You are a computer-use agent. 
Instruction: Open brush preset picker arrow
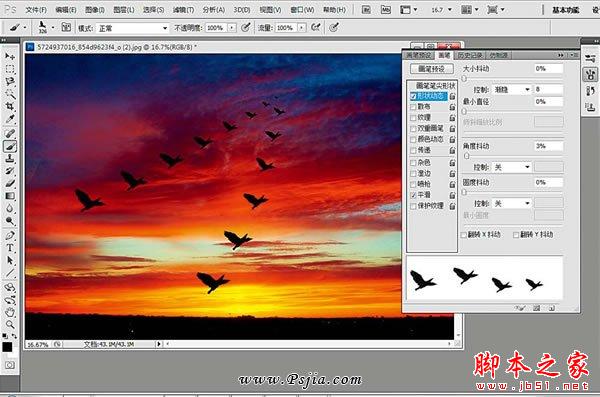(x=53, y=28)
